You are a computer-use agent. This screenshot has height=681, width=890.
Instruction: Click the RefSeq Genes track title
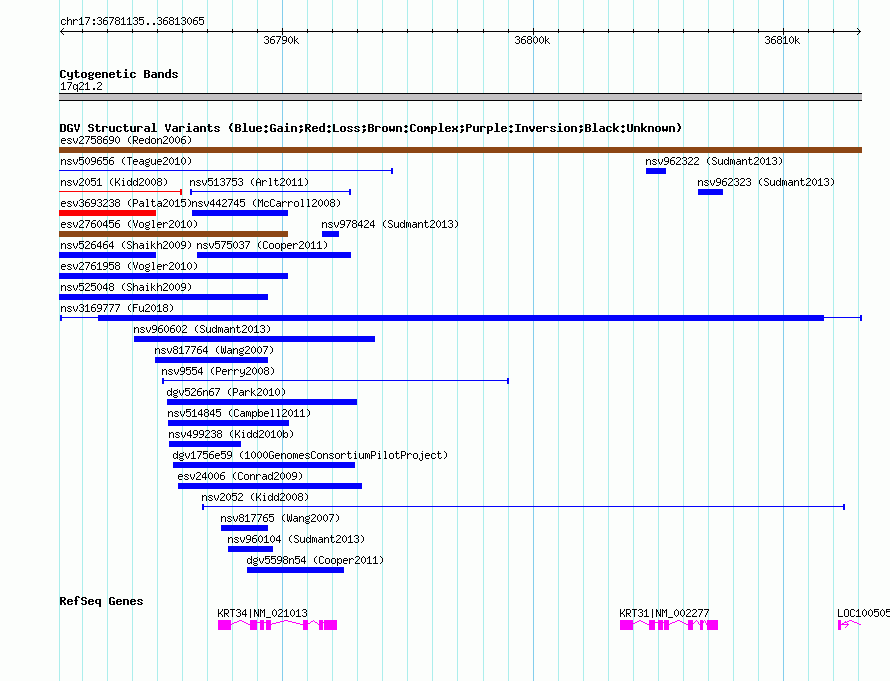click(x=101, y=601)
